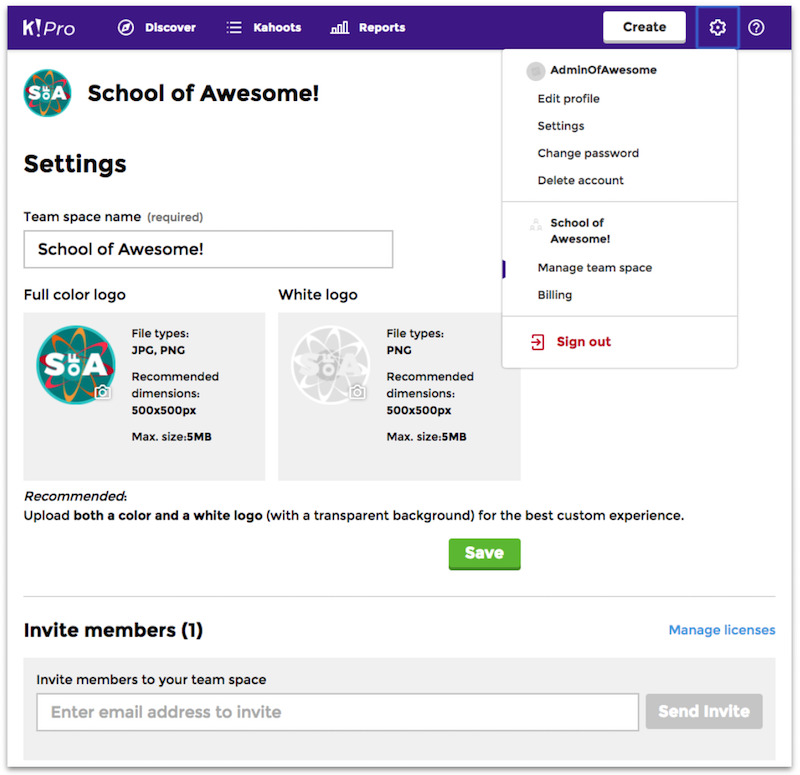The width and height of the screenshot is (800, 775).
Task: Click the green Save button
Action: (485, 554)
